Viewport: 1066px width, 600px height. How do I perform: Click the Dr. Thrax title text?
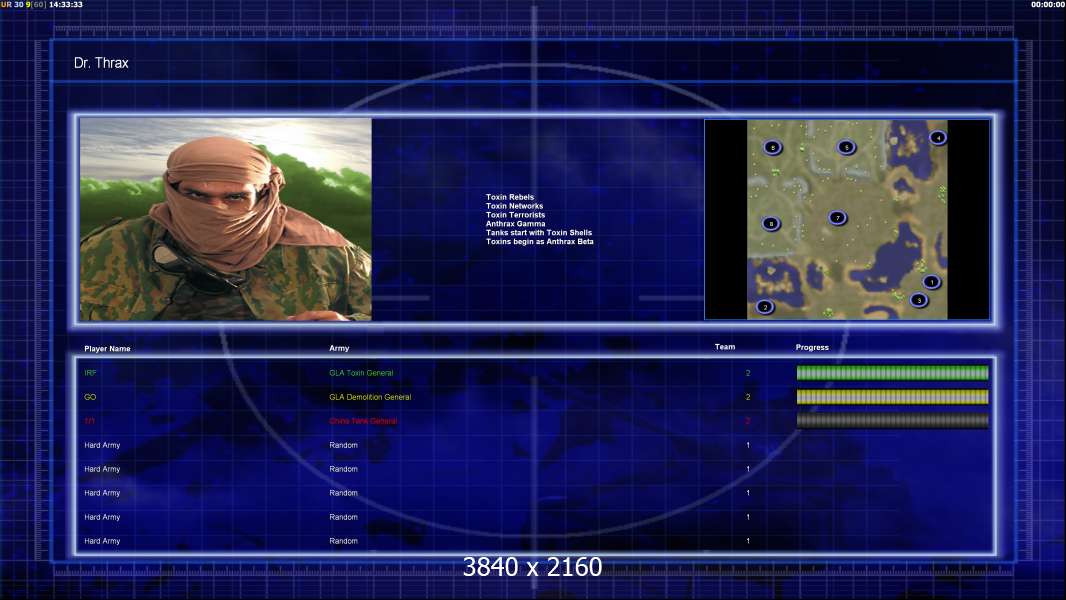(x=101, y=63)
